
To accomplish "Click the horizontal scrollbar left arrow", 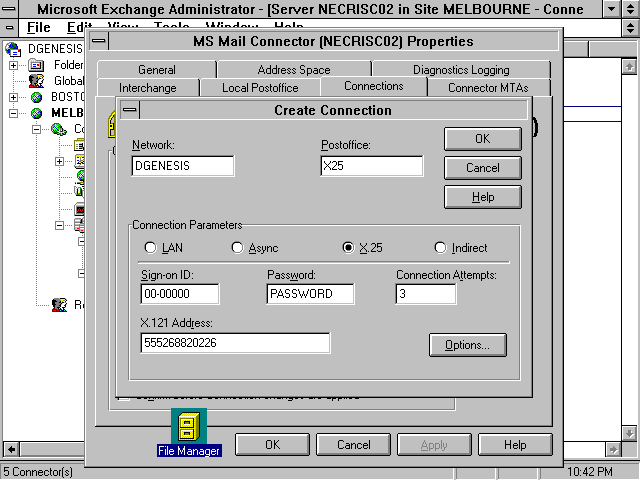I will 11,449.
